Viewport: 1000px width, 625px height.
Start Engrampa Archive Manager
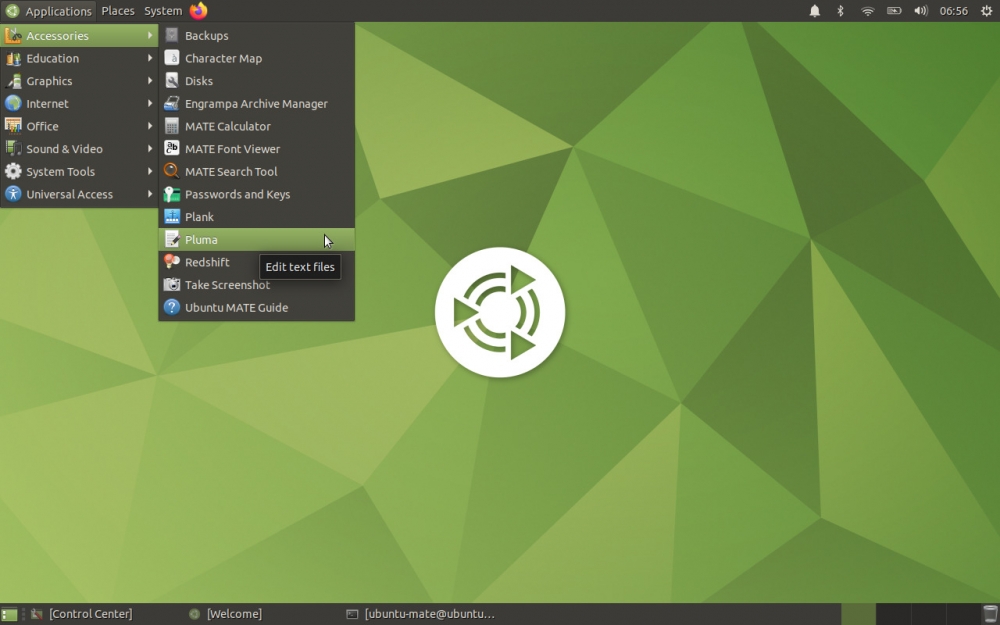(x=256, y=103)
